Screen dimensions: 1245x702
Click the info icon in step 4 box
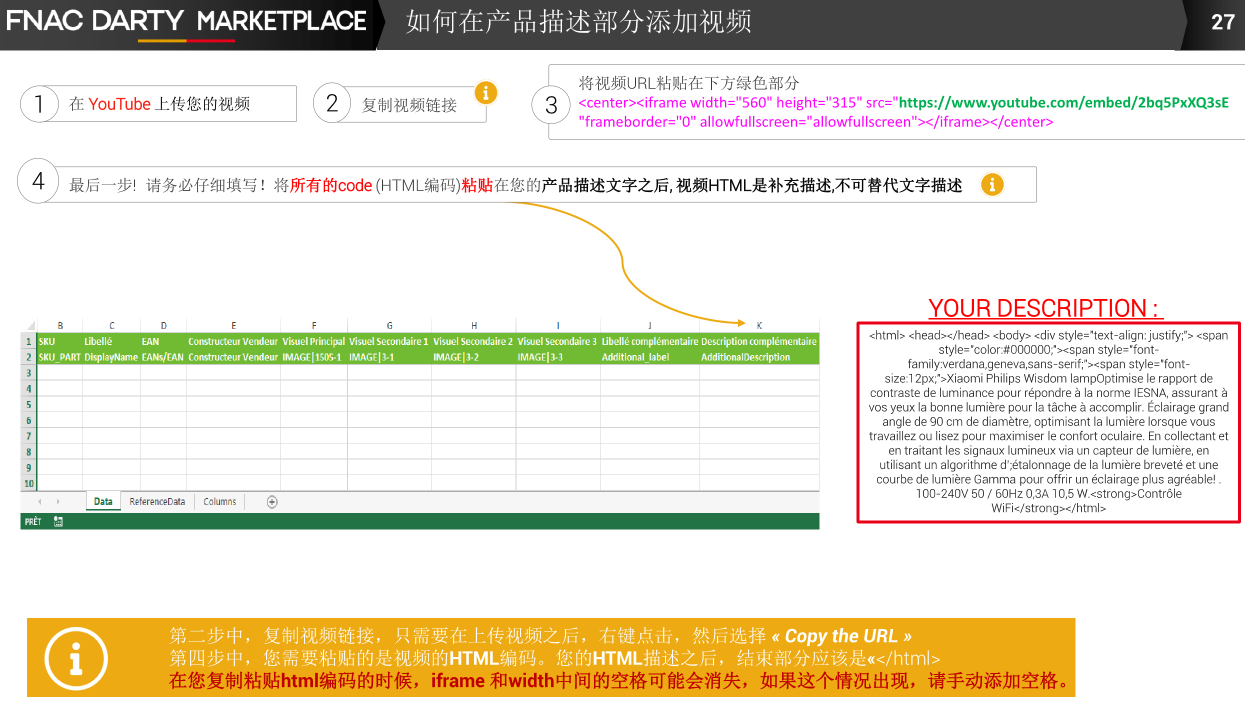pos(991,185)
